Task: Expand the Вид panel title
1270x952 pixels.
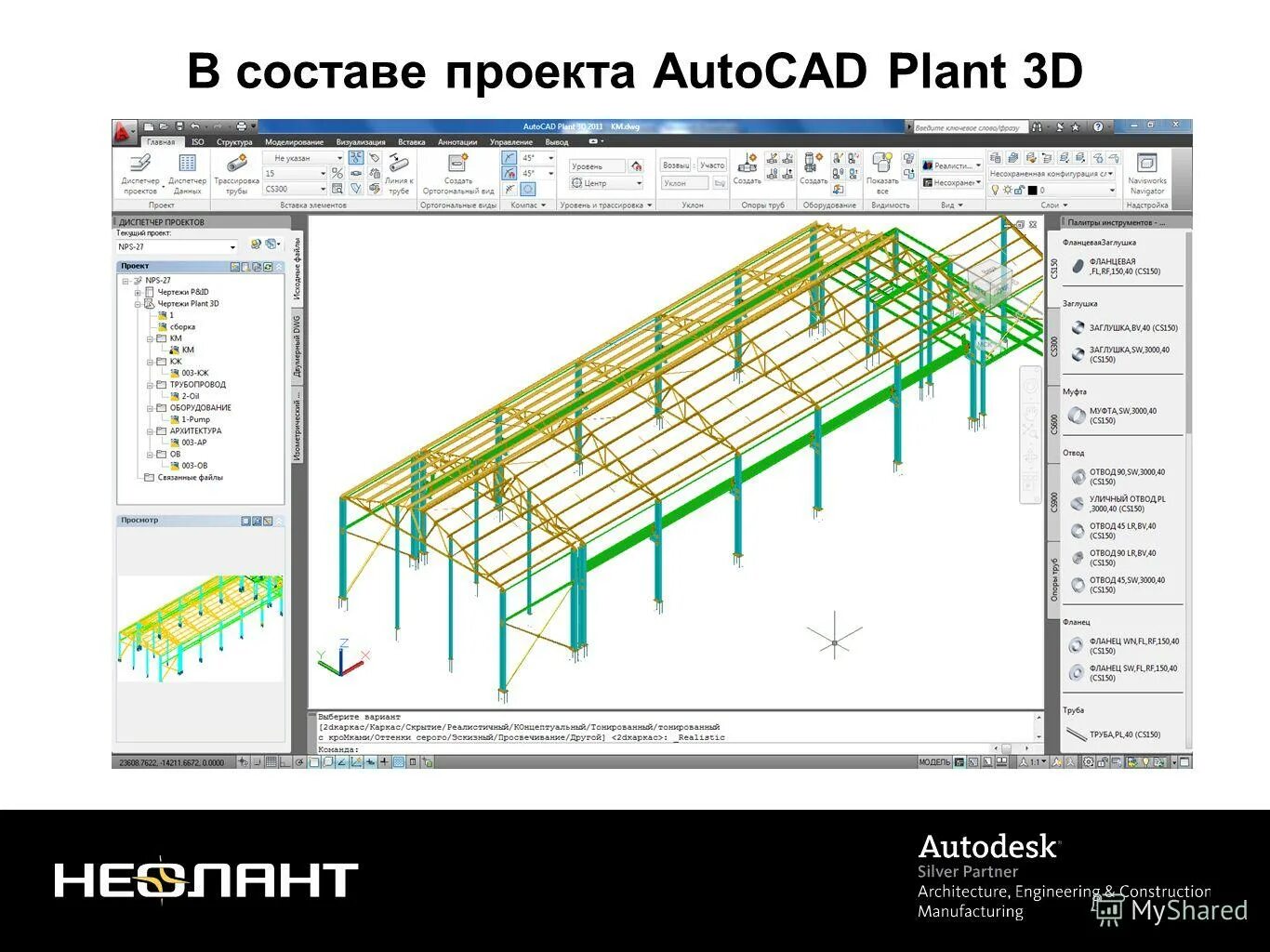Action: 951,205
